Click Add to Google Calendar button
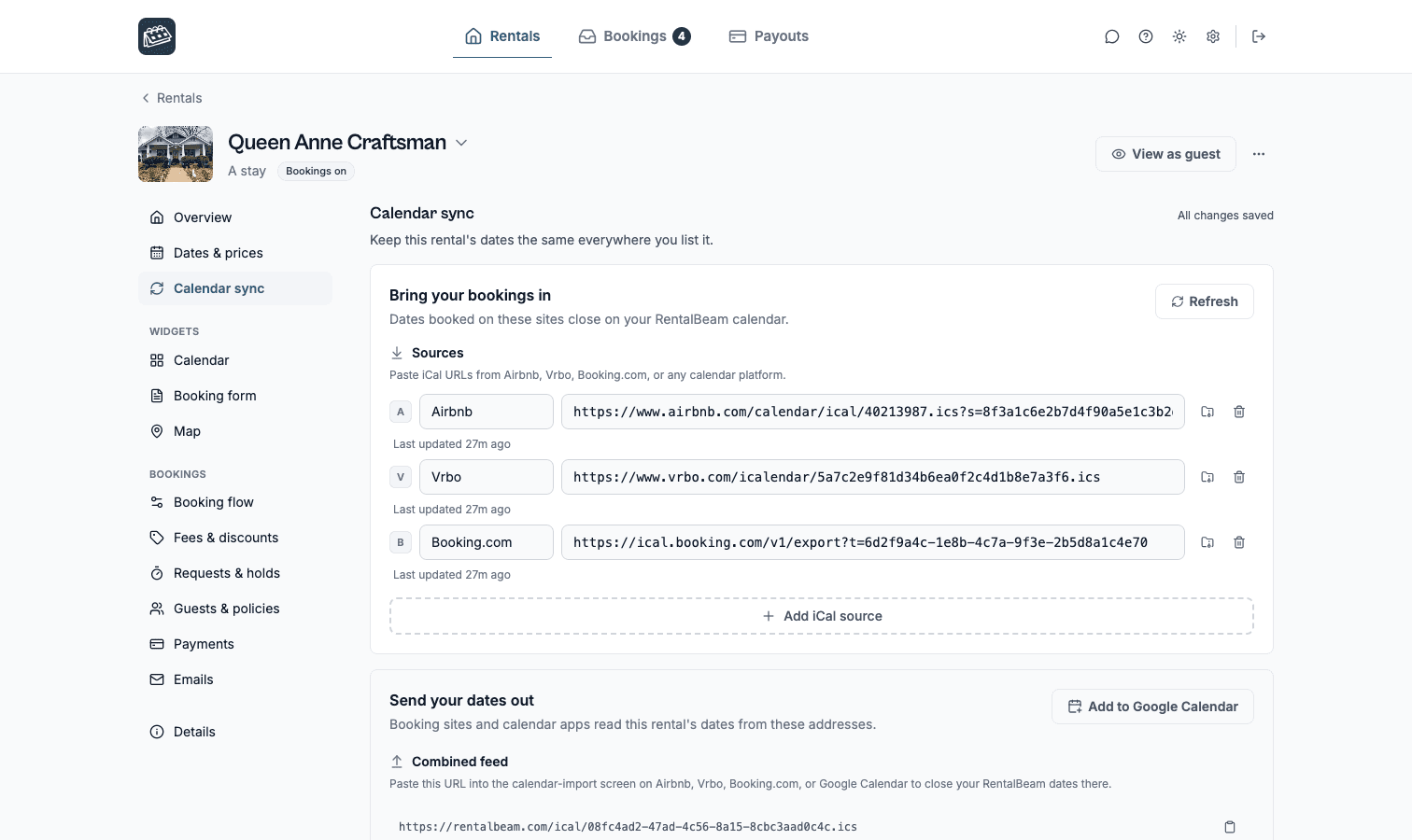This screenshot has width=1412, height=840. pyautogui.click(x=1152, y=707)
